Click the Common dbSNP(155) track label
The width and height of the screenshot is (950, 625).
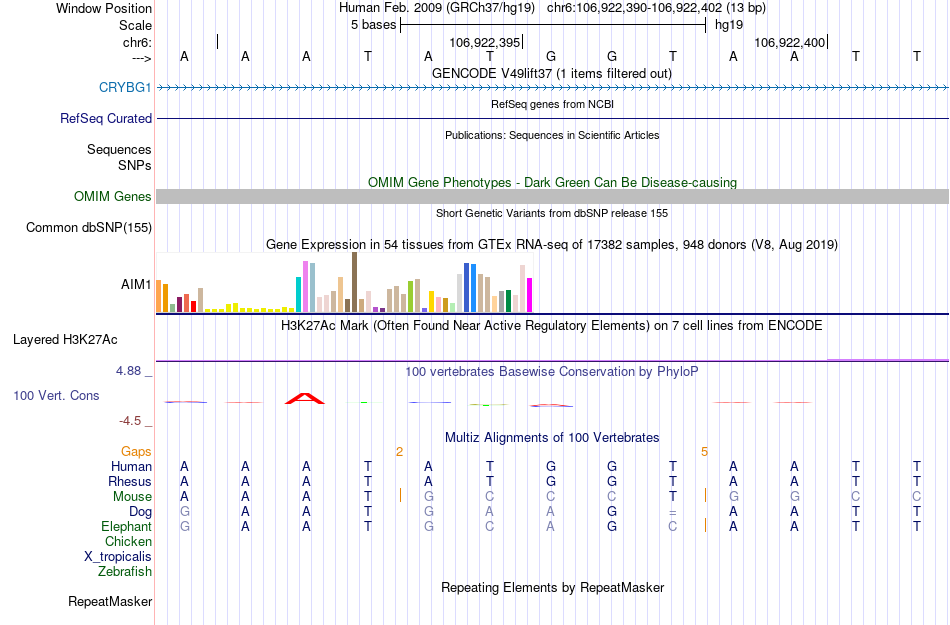click(x=89, y=228)
